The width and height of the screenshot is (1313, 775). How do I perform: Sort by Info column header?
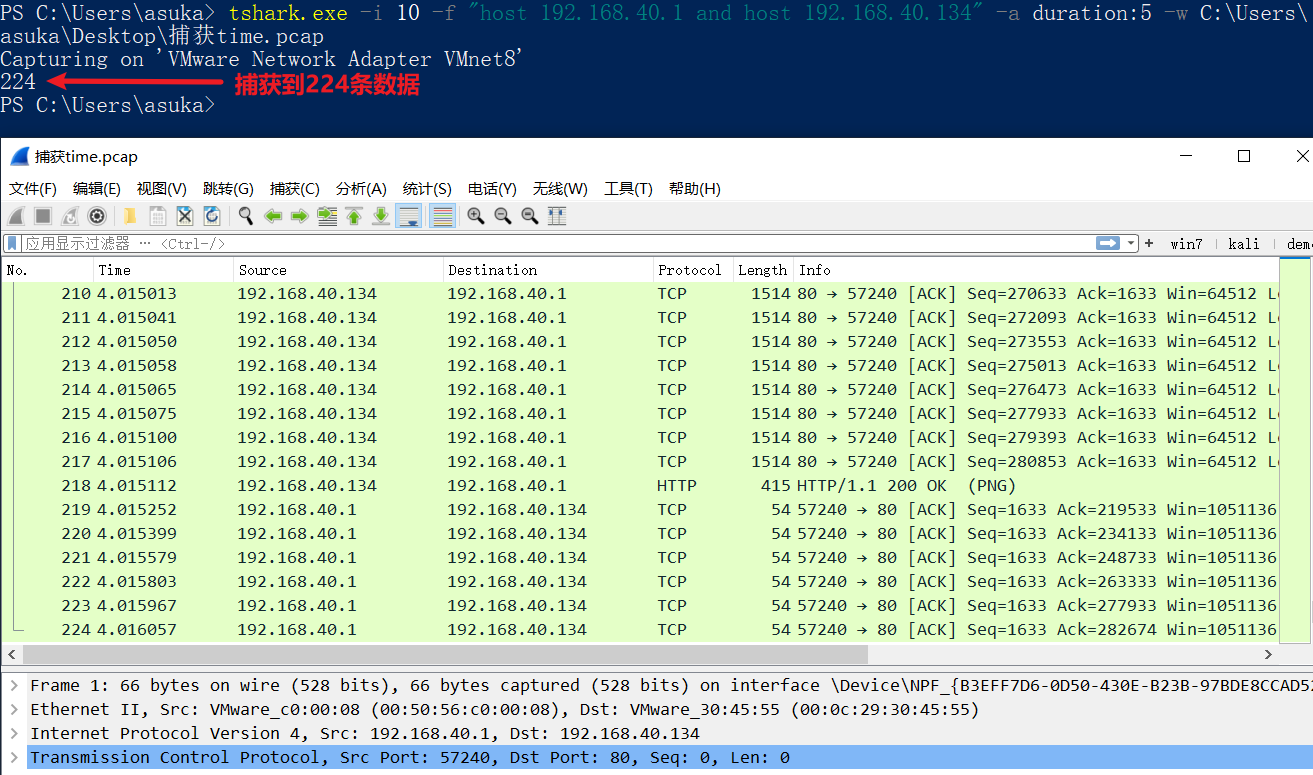click(1037, 270)
